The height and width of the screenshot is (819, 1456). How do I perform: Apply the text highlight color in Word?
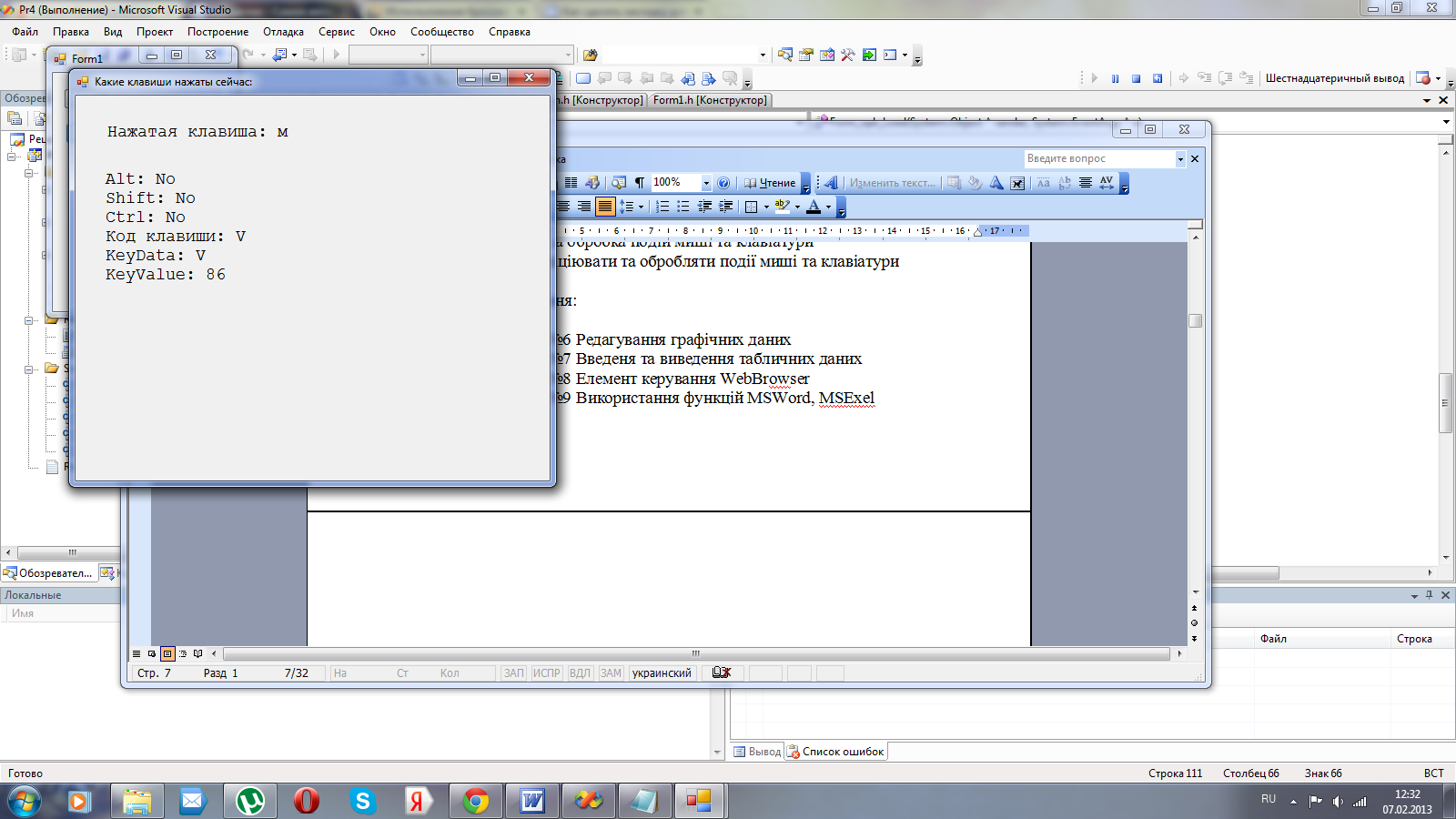click(x=782, y=207)
